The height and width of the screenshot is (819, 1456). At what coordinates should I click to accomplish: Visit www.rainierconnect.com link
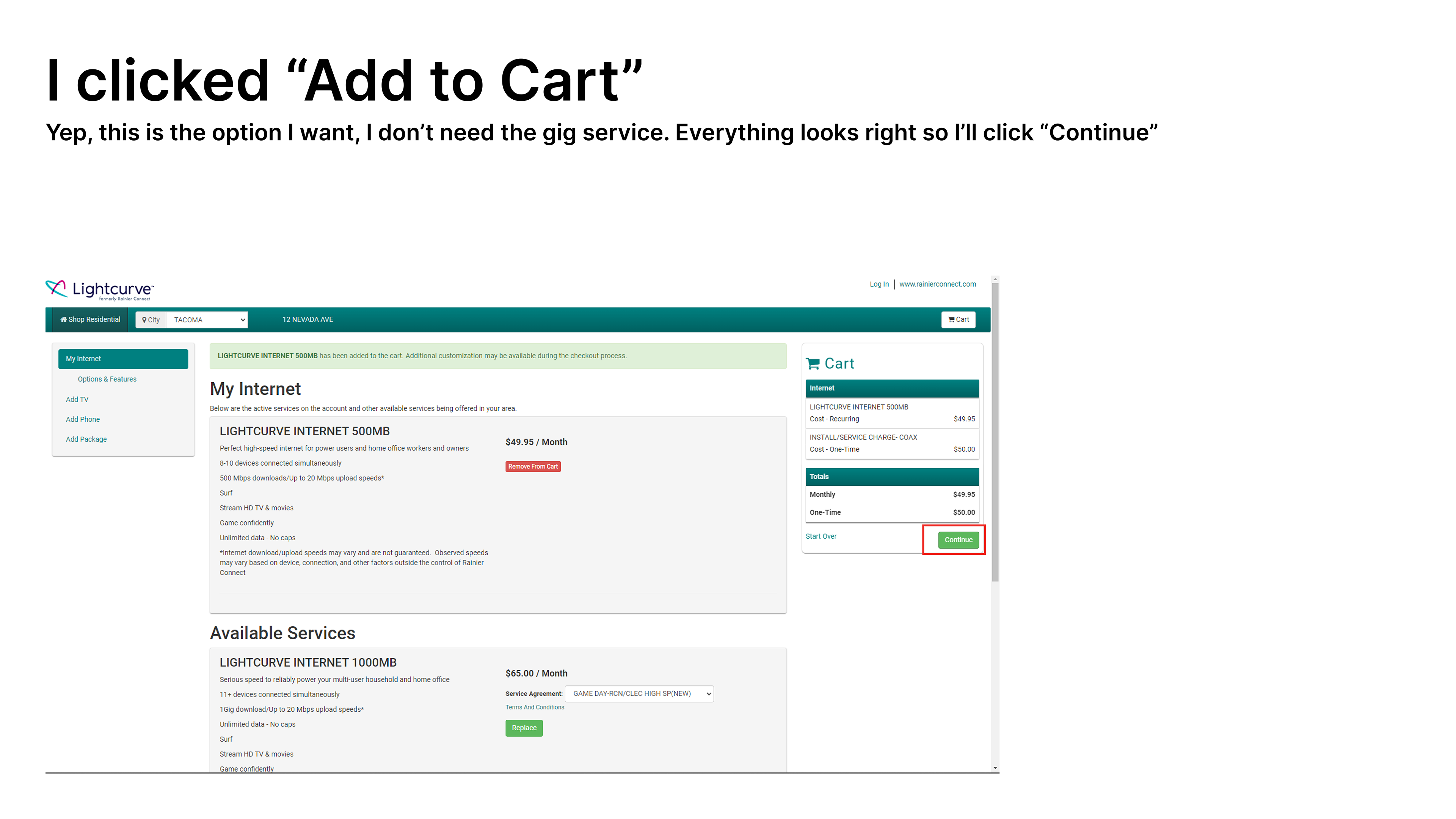(x=937, y=284)
